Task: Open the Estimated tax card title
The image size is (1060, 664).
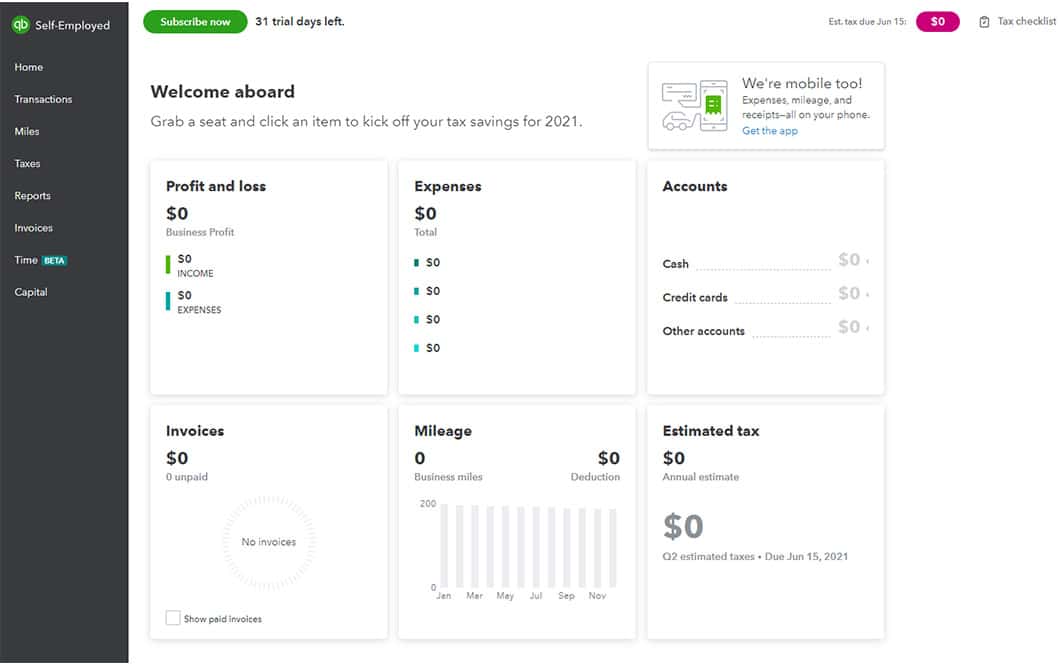Action: [x=710, y=431]
